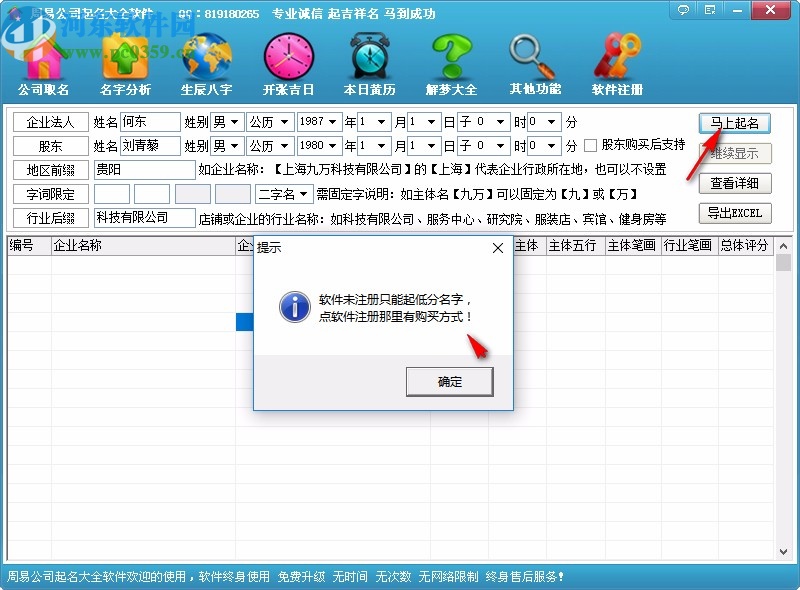Open the 本日黄历 daily almanac
The height and width of the screenshot is (590, 800).
368,60
